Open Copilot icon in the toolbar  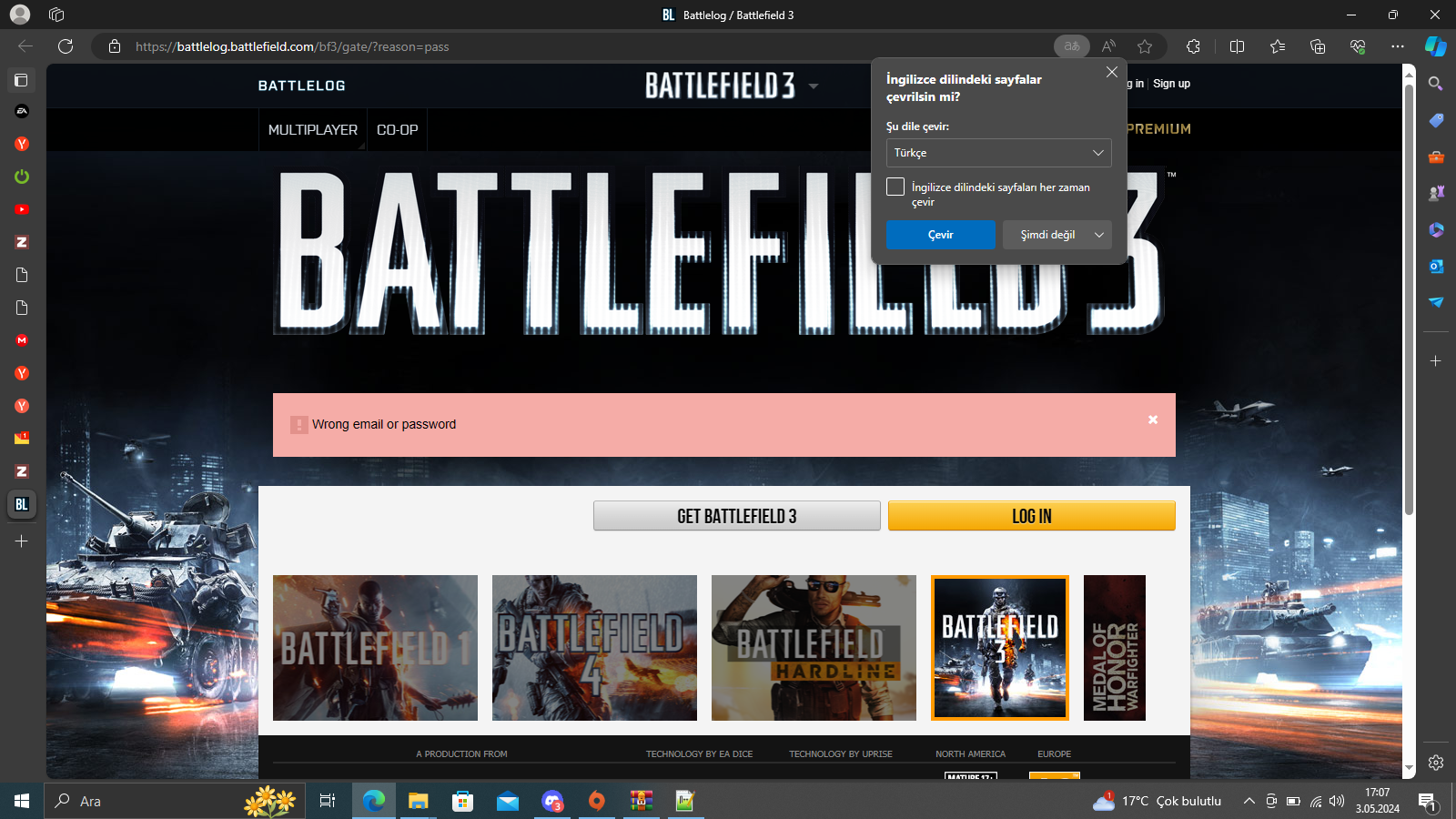click(1435, 46)
